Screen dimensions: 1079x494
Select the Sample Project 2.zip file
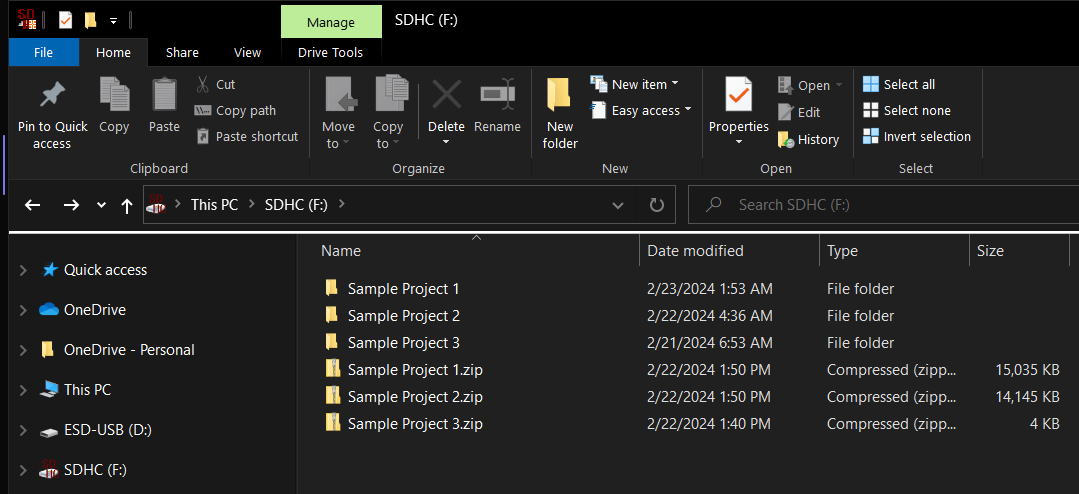415,397
